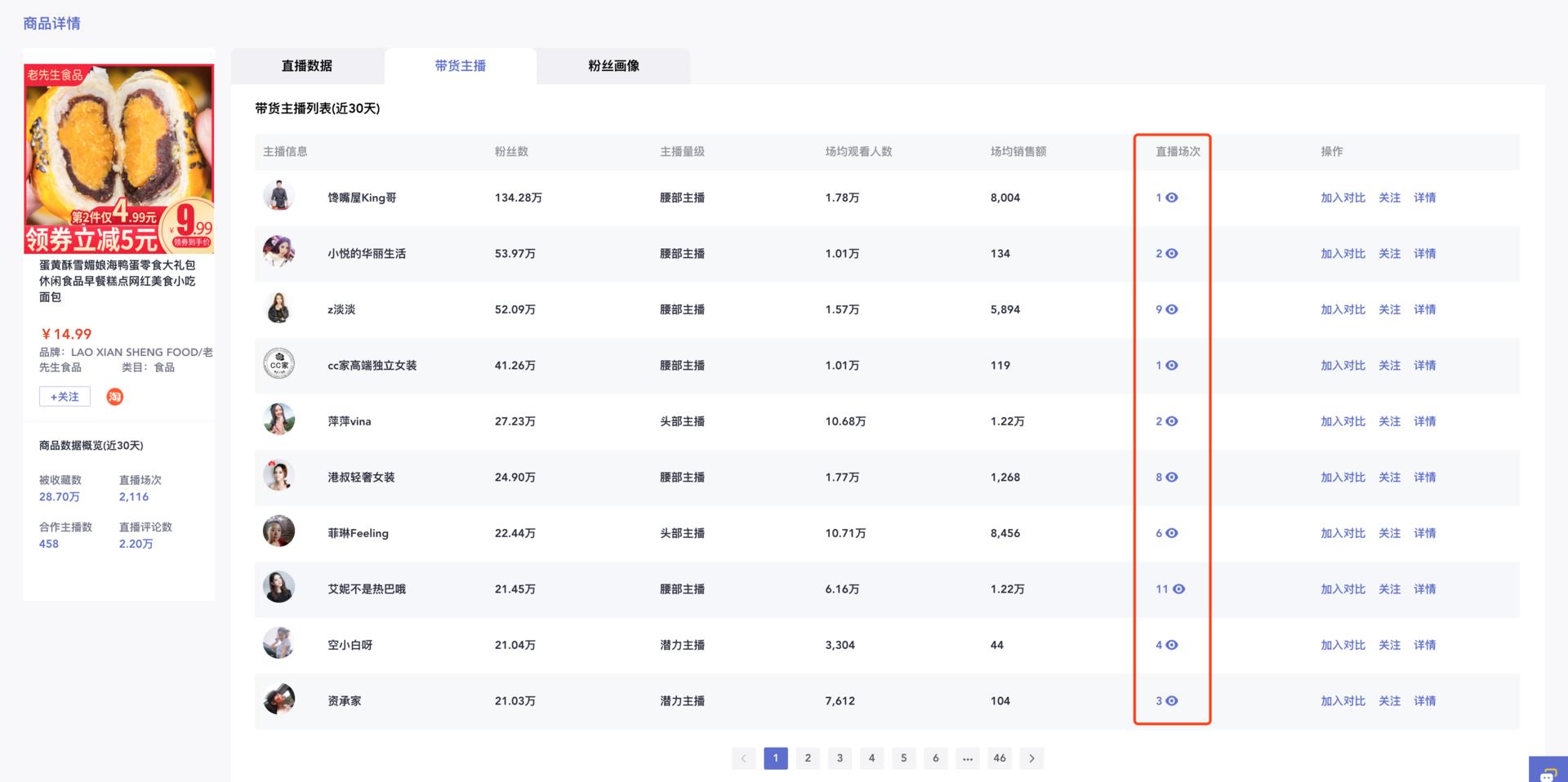Click avatar of 萍萍vina
The image size is (1568, 782).
[x=278, y=420]
